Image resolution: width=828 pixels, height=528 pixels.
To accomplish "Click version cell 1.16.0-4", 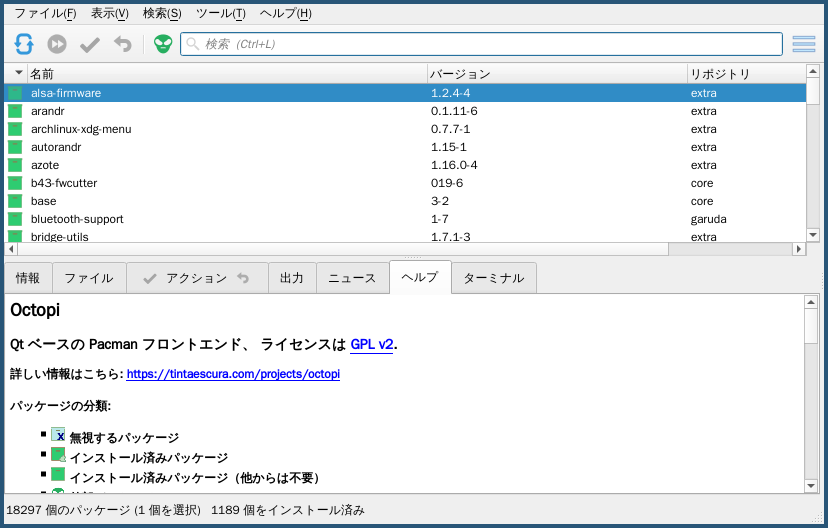I will click(x=454, y=165).
